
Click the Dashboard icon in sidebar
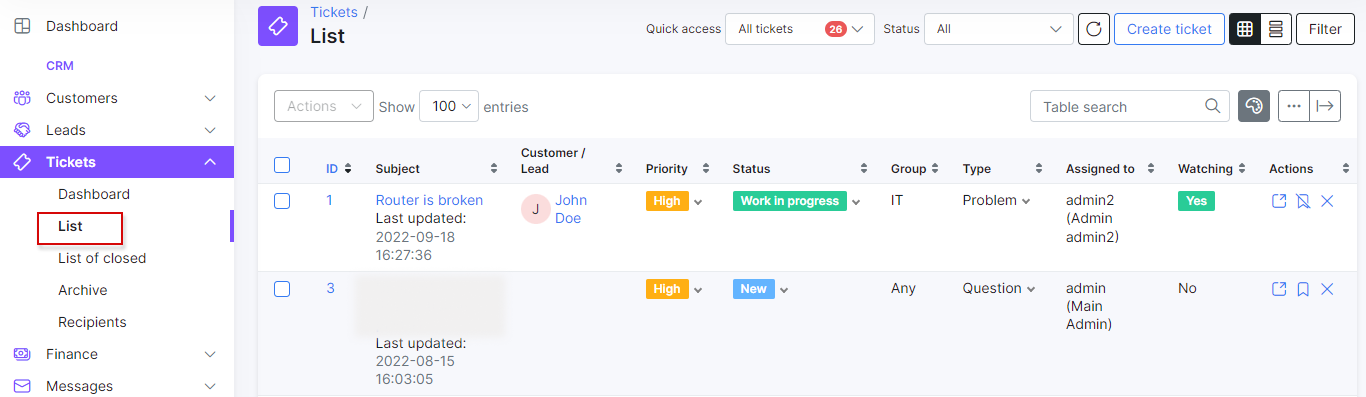pos(22,26)
